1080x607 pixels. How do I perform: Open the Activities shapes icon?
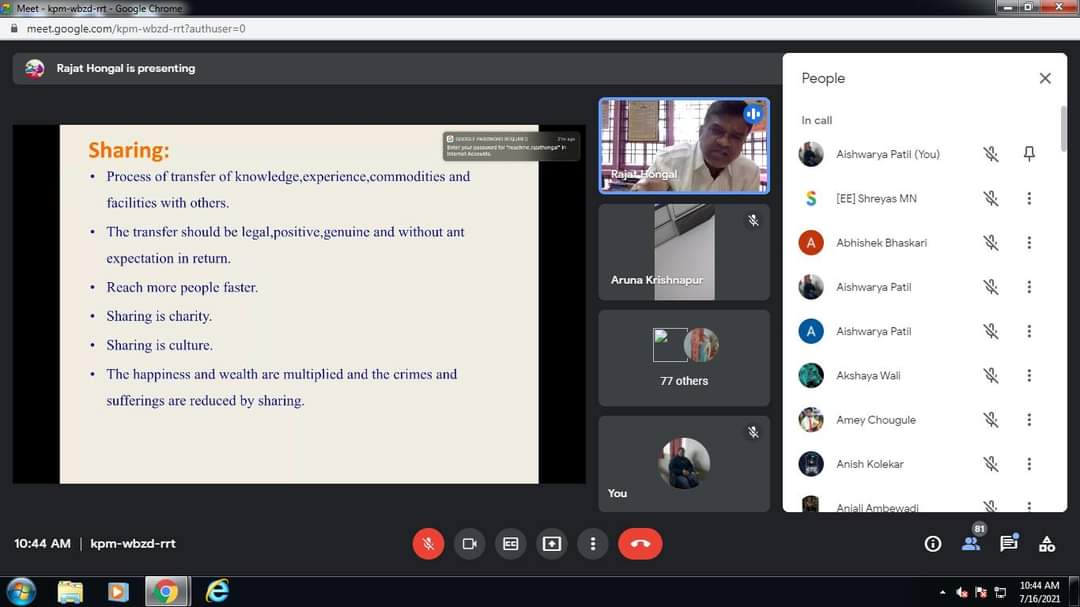(1047, 544)
